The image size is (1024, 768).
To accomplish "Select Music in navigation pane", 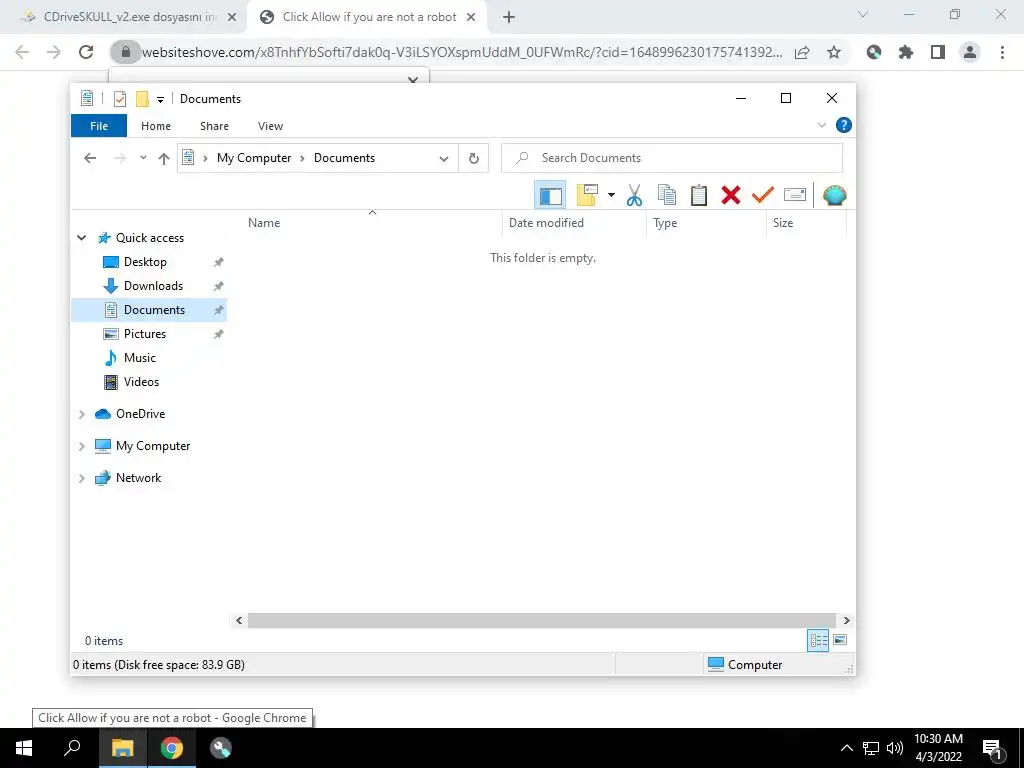I will 140,358.
